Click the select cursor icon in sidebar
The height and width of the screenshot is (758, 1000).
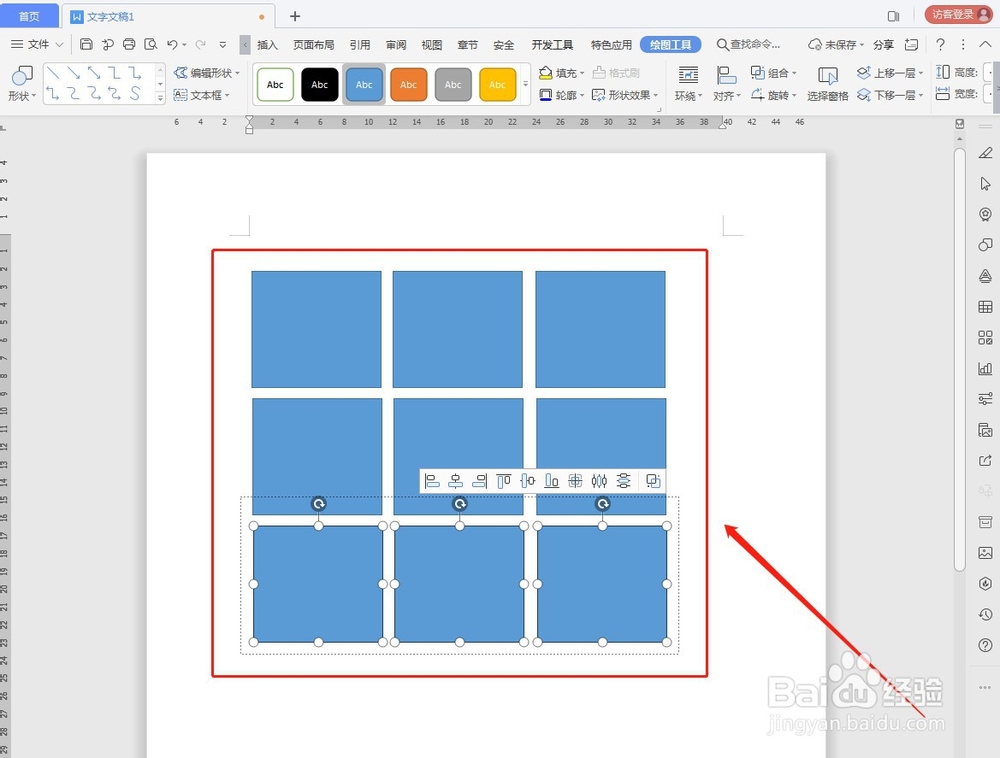(985, 184)
